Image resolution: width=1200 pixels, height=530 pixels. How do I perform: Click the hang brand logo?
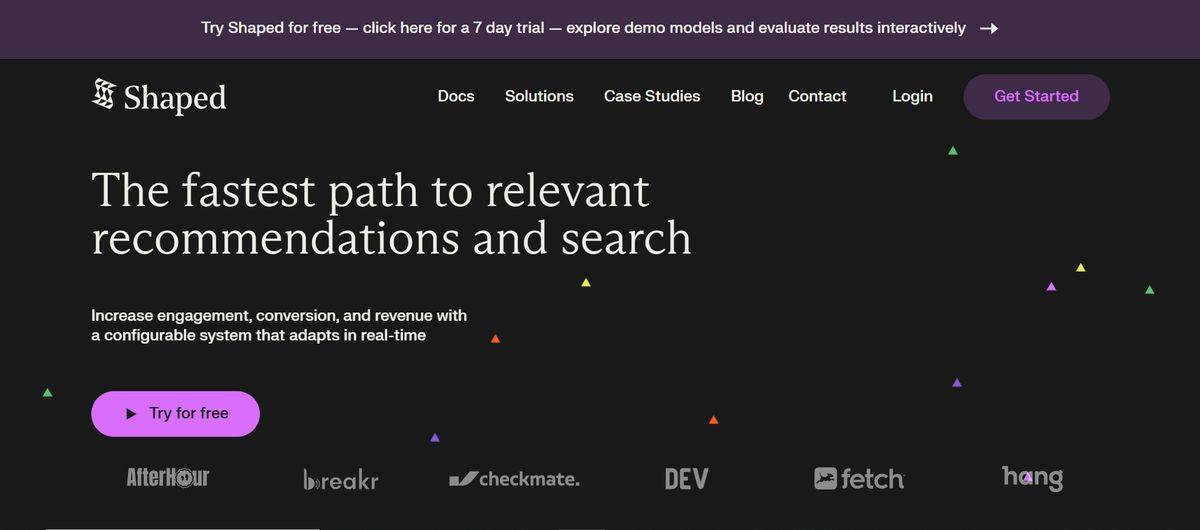1032,477
